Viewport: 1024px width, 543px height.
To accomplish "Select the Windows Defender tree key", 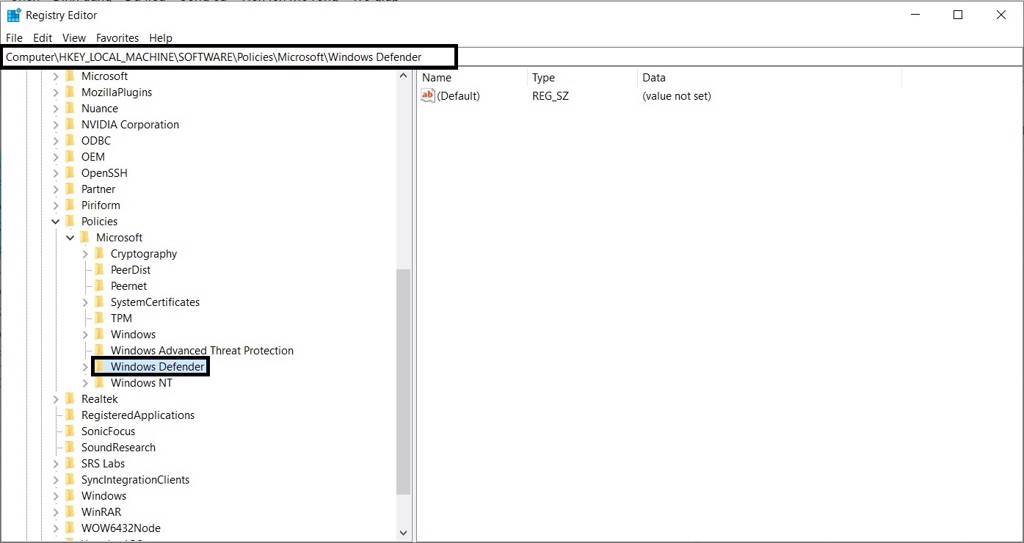I will pyautogui.click(x=157, y=367).
